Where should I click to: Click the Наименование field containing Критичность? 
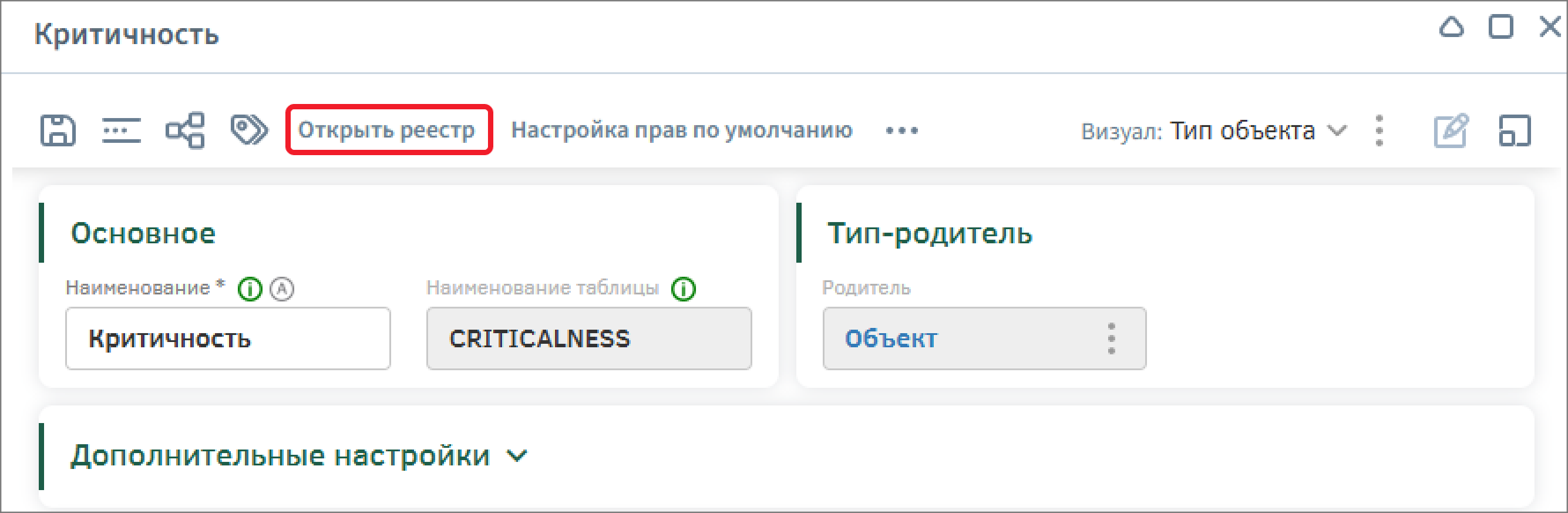click(x=228, y=338)
